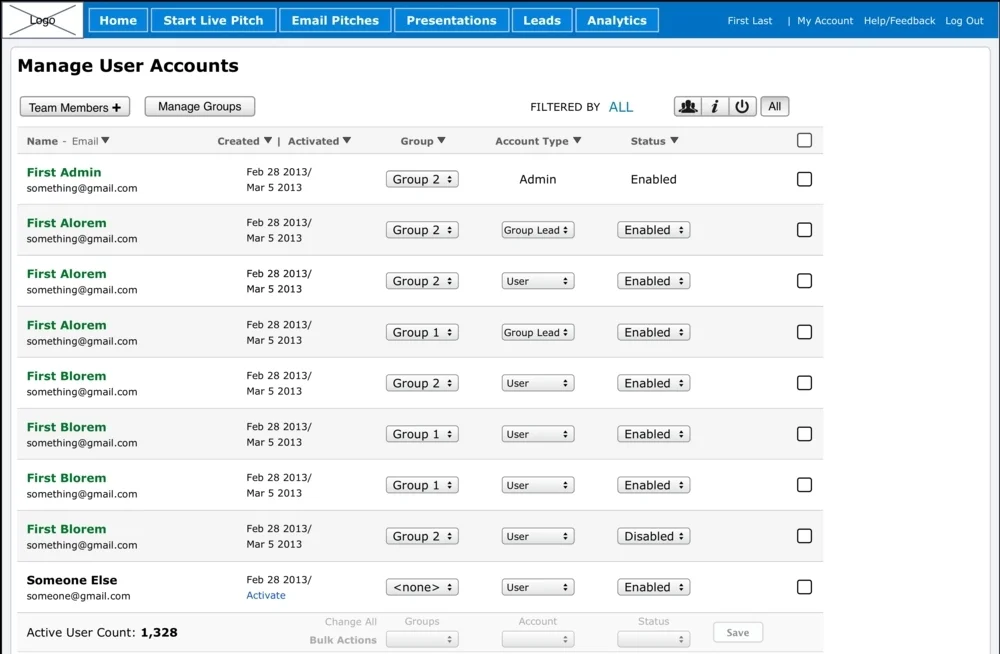Navigate to the Leads page
The image size is (1000, 654).
(541, 19)
